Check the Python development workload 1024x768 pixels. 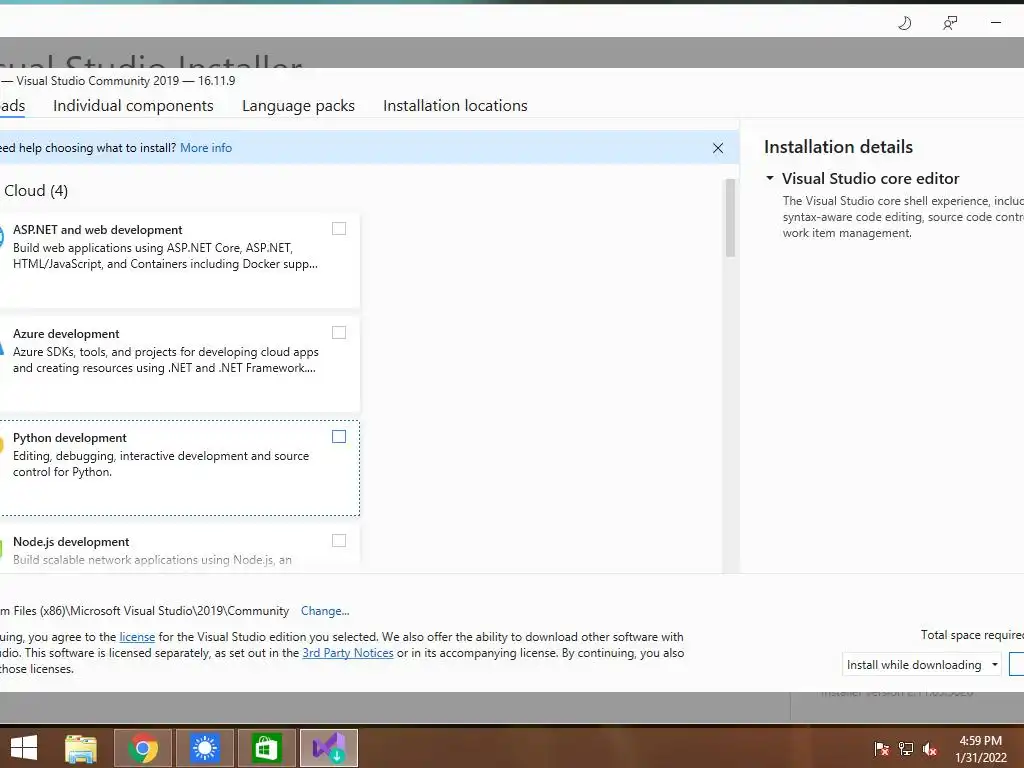(x=339, y=436)
